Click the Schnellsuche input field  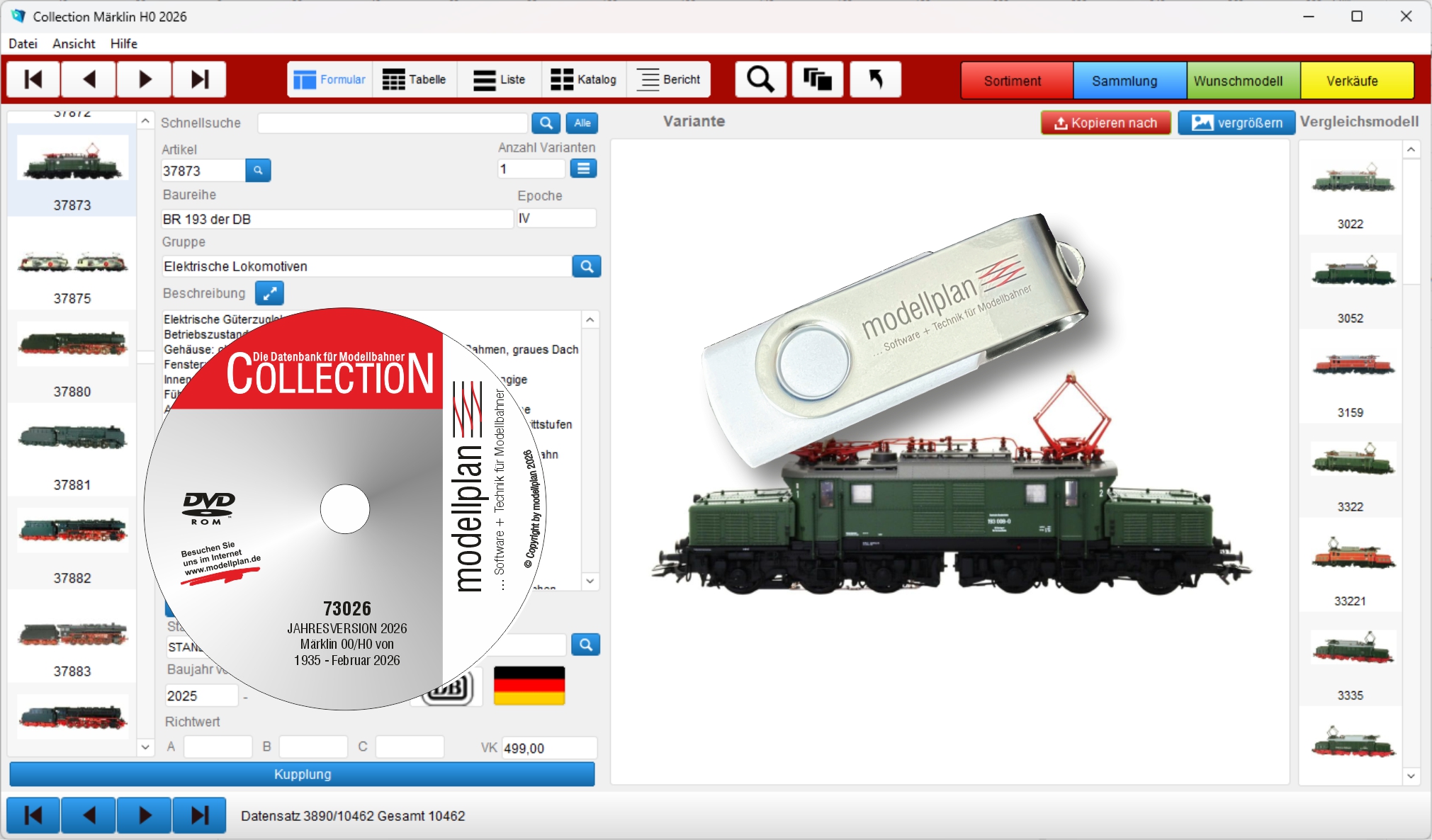(393, 123)
